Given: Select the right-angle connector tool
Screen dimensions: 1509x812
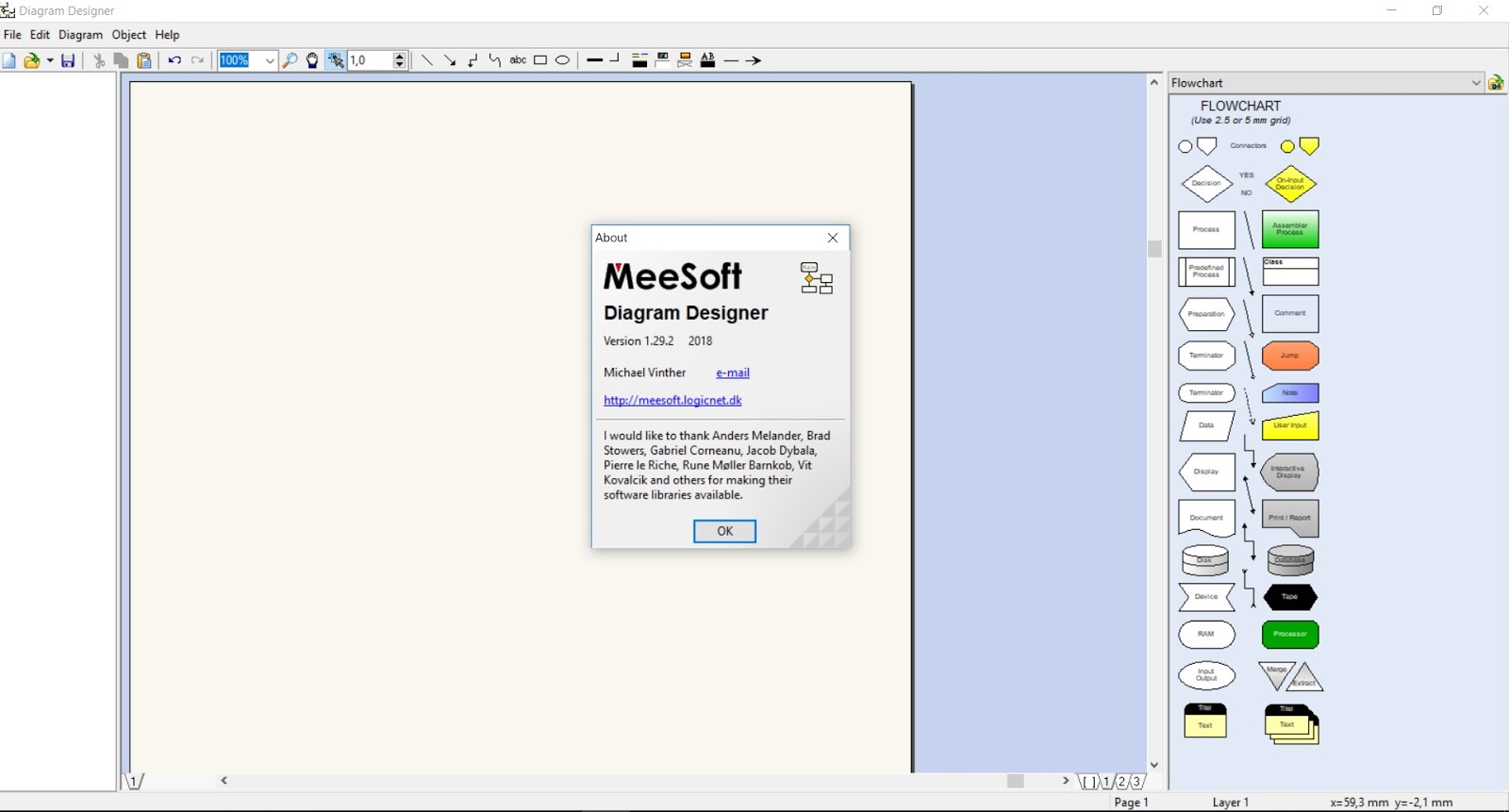Looking at the screenshot, I should pos(473,60).
